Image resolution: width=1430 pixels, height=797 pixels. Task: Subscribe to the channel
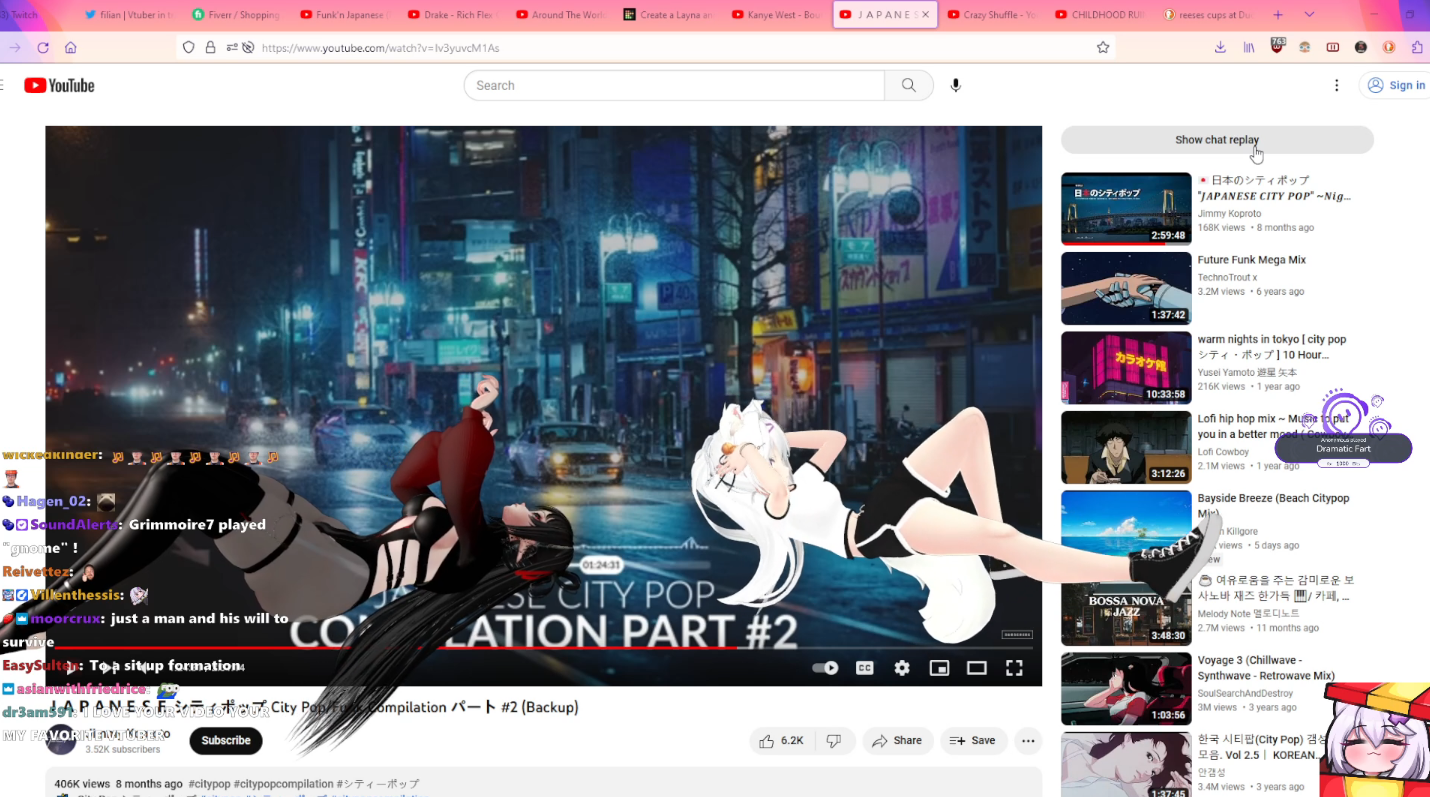point(226,741)
